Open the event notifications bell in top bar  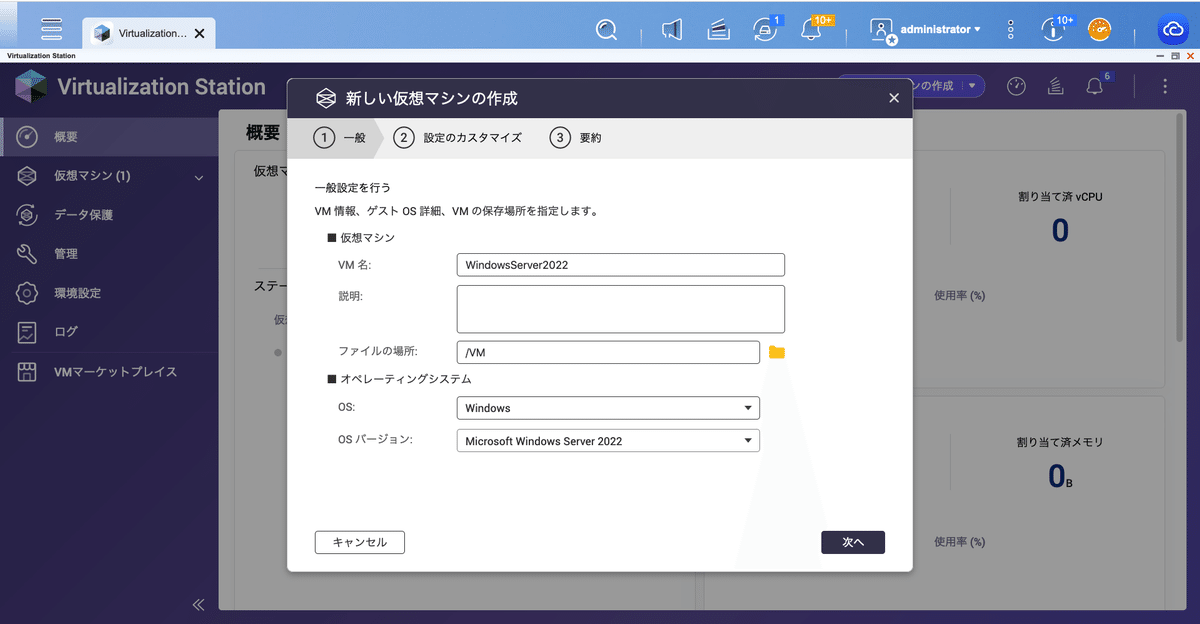tap(811, 31)
